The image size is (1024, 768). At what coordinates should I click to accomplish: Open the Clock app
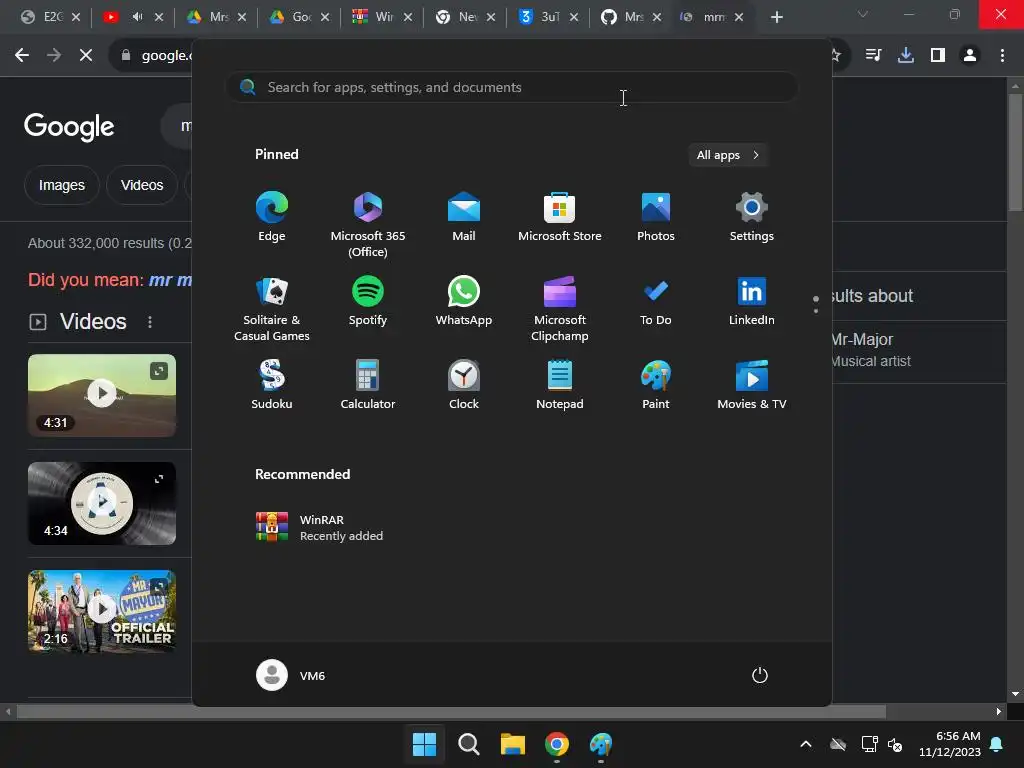click(x=464, y=385)
